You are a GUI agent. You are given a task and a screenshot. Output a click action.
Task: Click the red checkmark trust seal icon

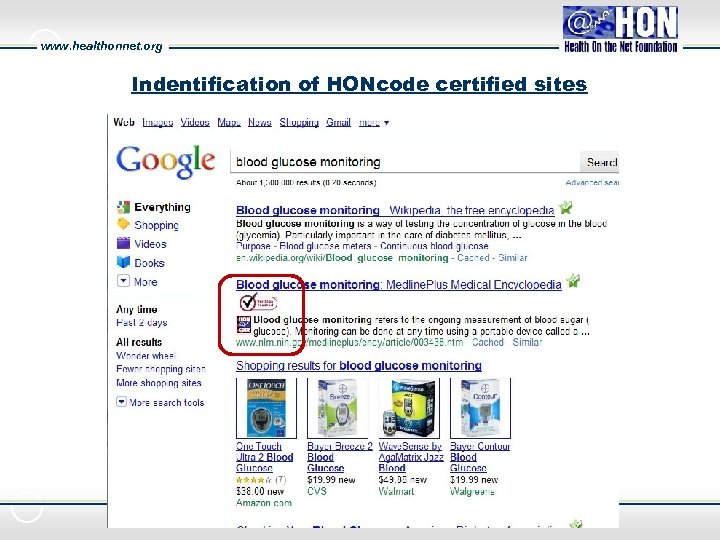[x=258, y=302]
